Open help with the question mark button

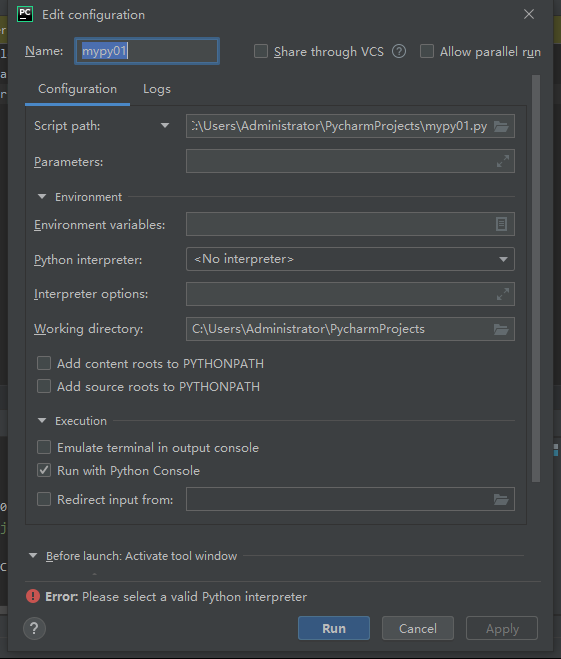tap(34, 628)
